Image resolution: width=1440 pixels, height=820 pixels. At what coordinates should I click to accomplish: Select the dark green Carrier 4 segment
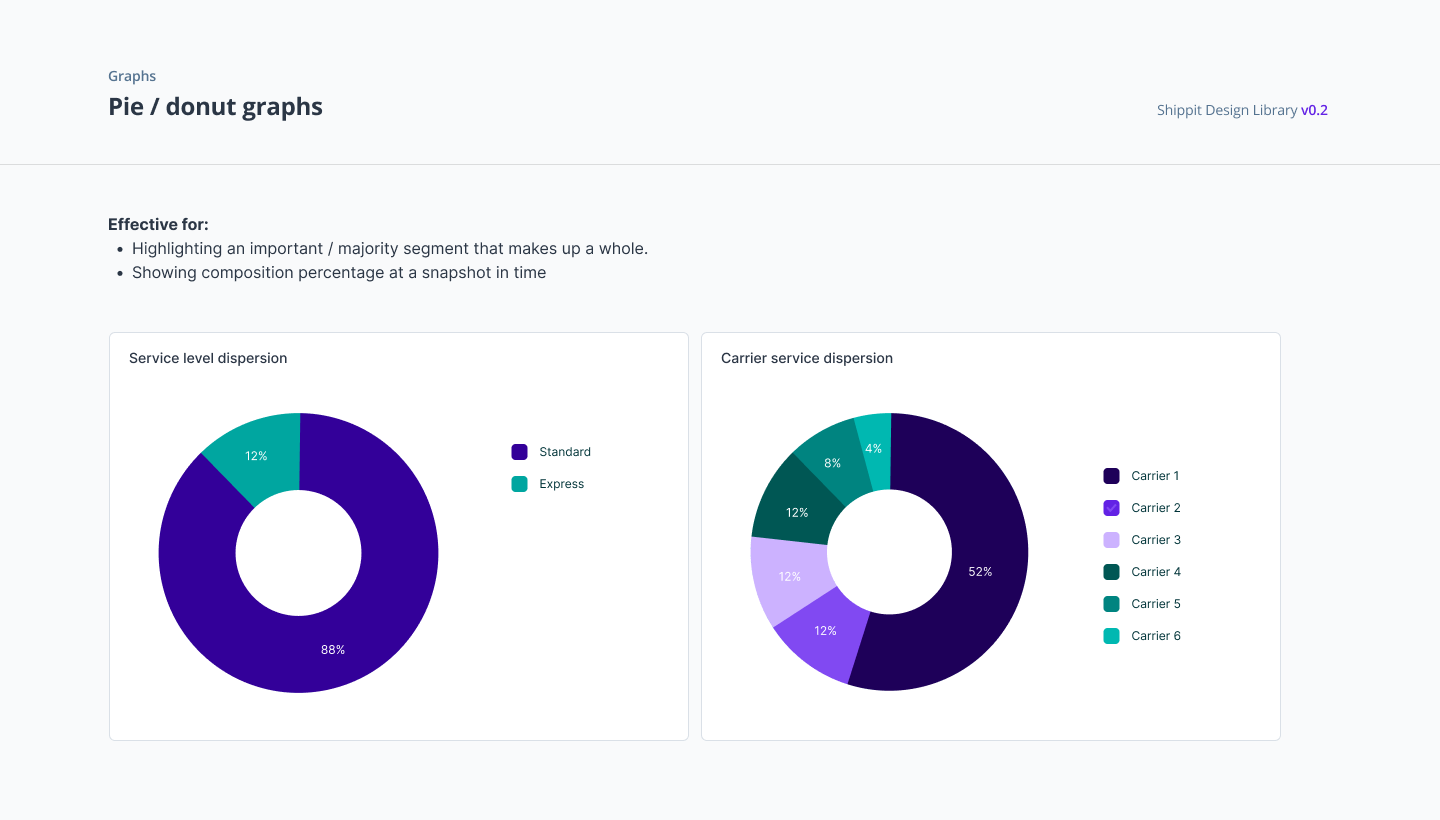coord(796,511)
